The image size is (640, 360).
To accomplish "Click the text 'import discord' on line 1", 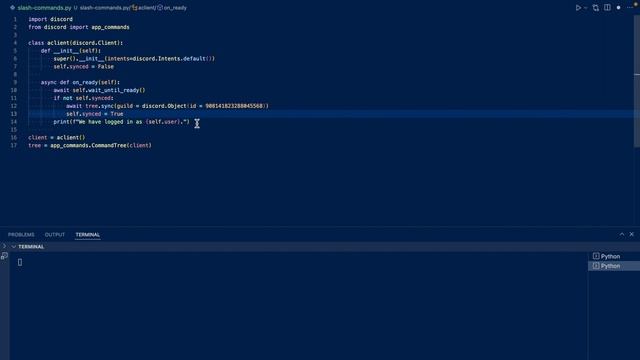I will [51, 19].
